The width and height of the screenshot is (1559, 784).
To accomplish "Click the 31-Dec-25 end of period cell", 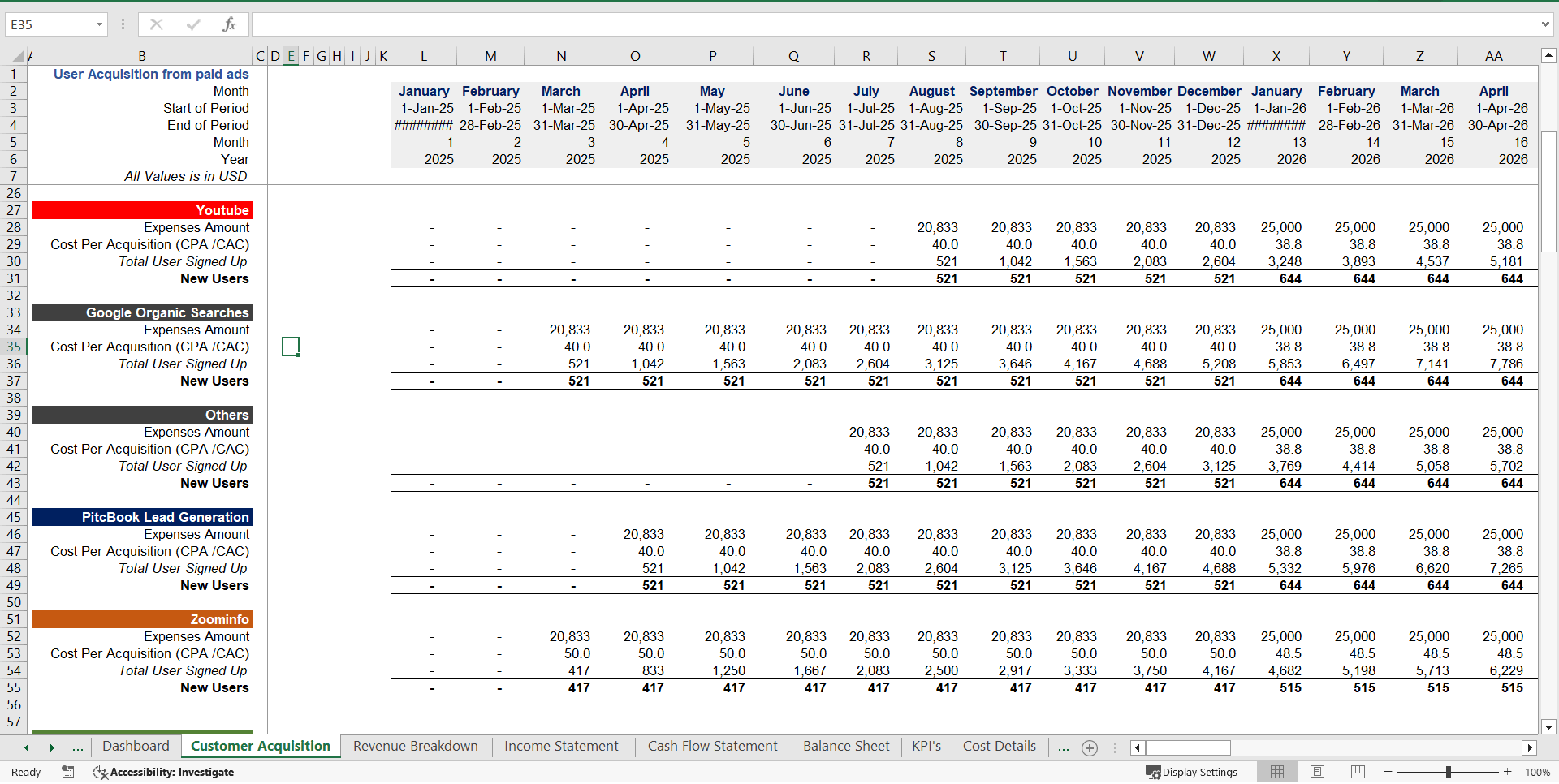I will pyautogui.click(x=1208, y=125).
